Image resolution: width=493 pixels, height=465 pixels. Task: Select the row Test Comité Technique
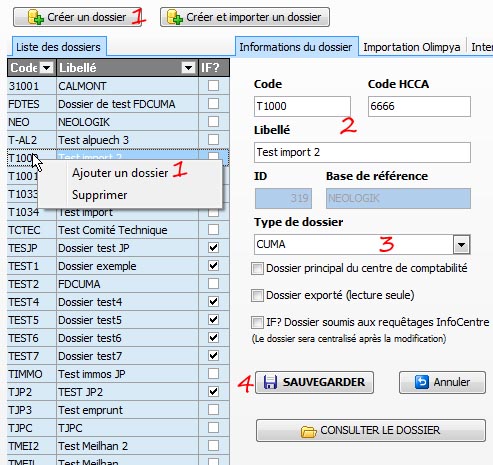point(118,230)
